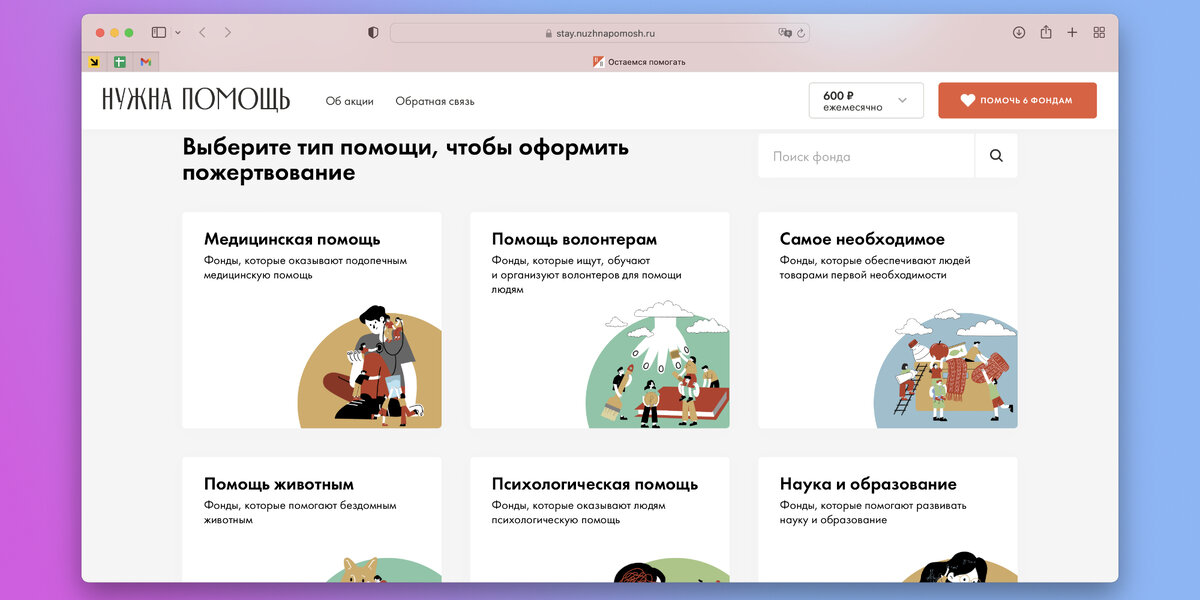Show the tab overview grid icon

tap(1099, 32)
